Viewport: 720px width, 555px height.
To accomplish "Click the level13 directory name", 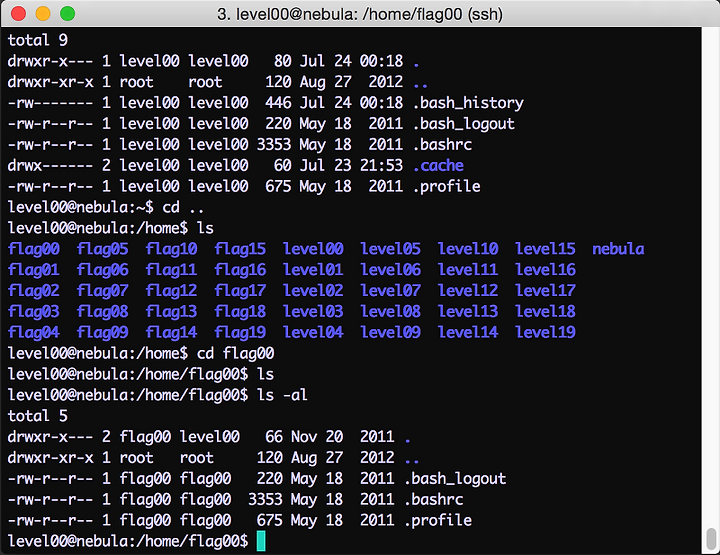I will point(468,311).
